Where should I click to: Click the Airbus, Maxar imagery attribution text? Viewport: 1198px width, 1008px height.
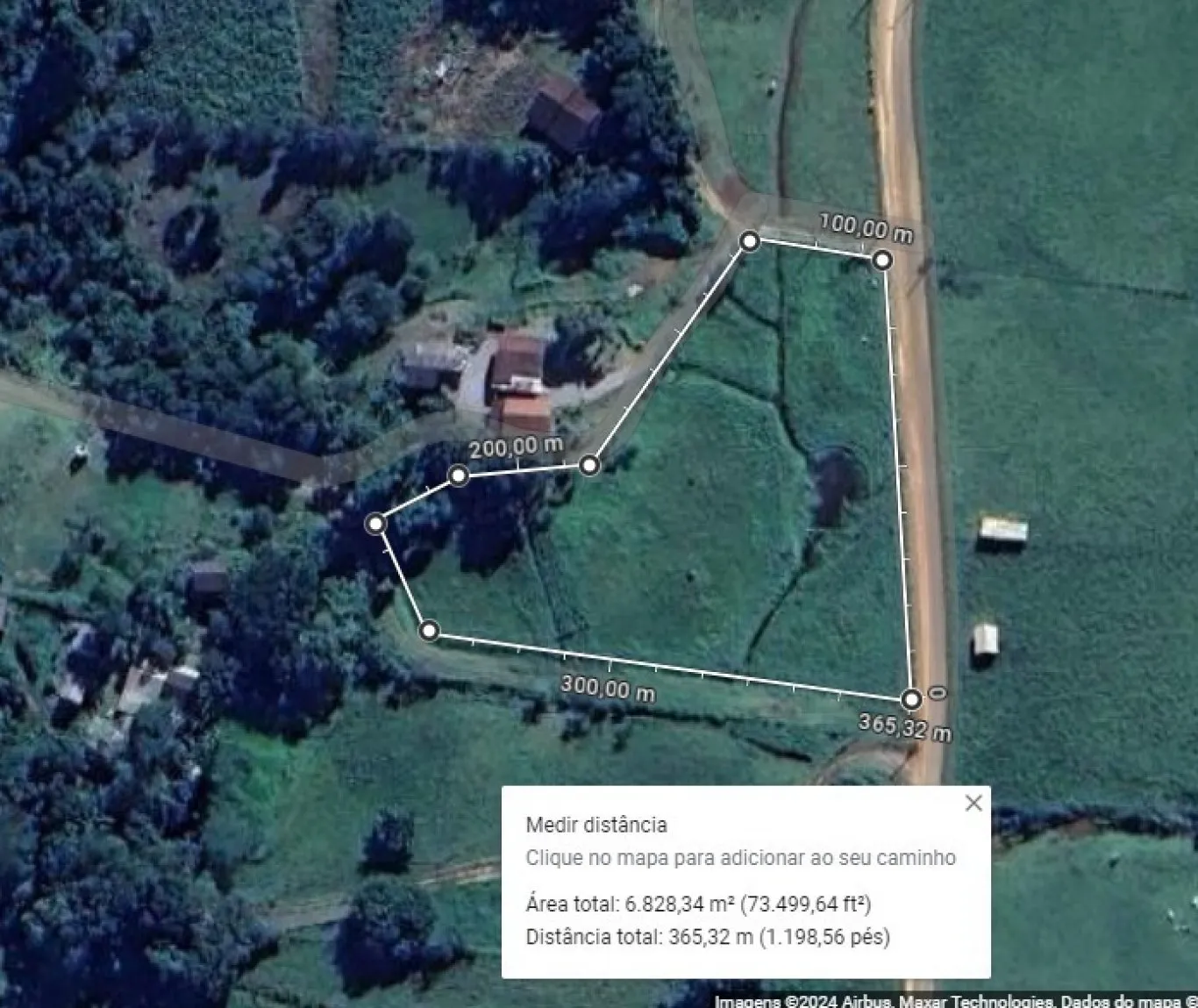click(x=956, y=1001)
